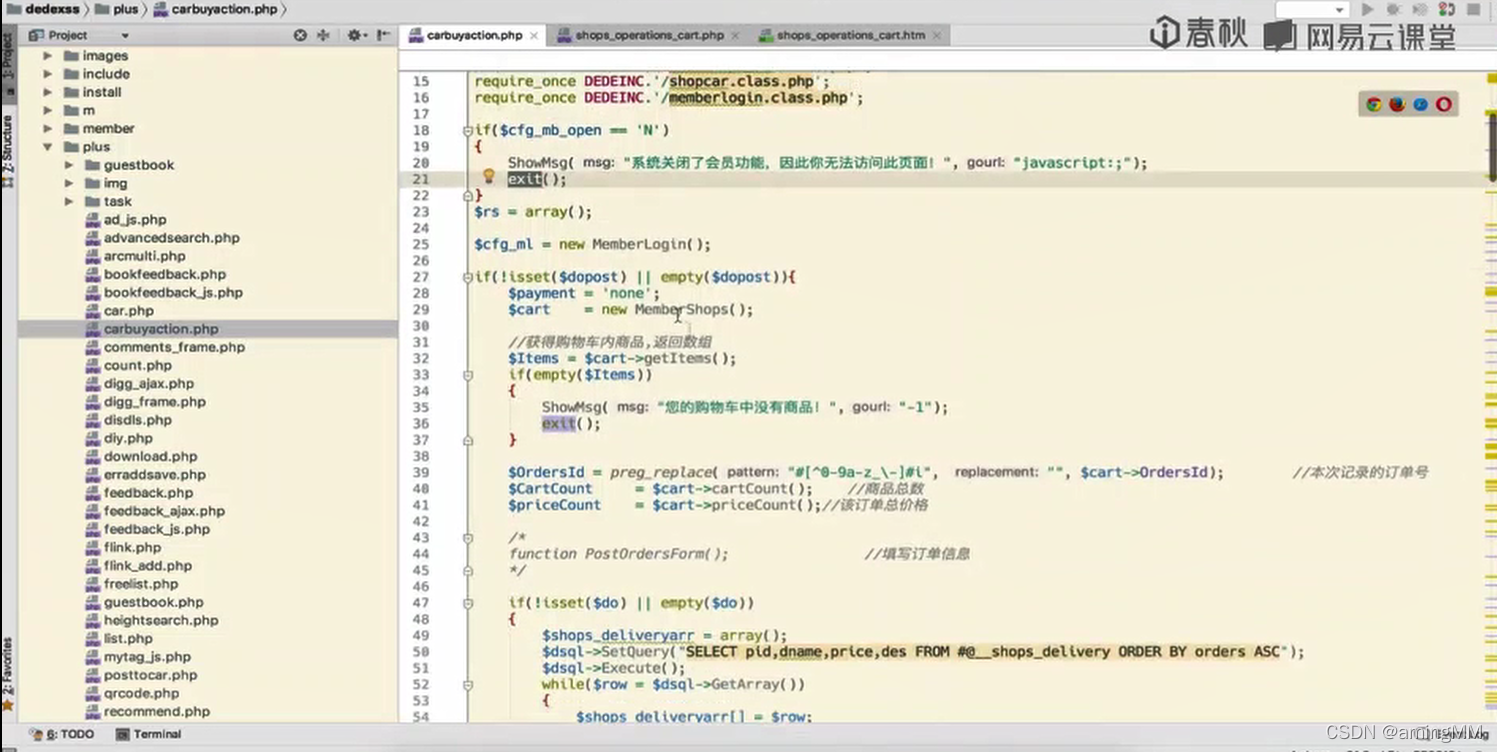Click the shopcar.class.php include path
This screenshot has width=1497, height=752.
tap(742, 81)
